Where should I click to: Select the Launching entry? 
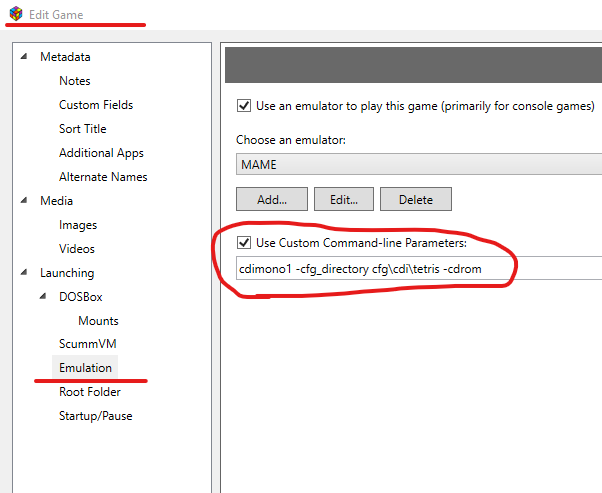click(67, 273)
